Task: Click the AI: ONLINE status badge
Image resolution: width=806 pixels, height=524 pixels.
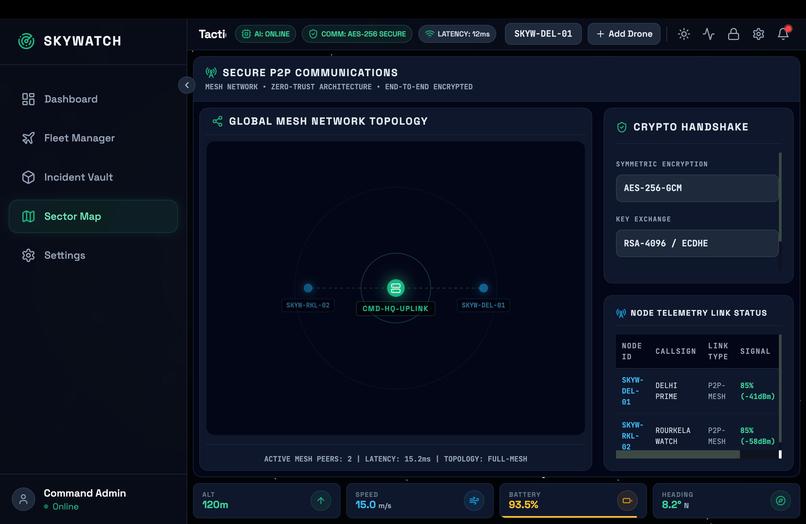Action: pos(266,34)
